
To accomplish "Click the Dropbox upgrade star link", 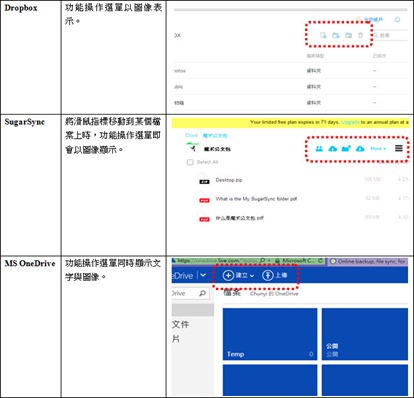I will 369,20.
